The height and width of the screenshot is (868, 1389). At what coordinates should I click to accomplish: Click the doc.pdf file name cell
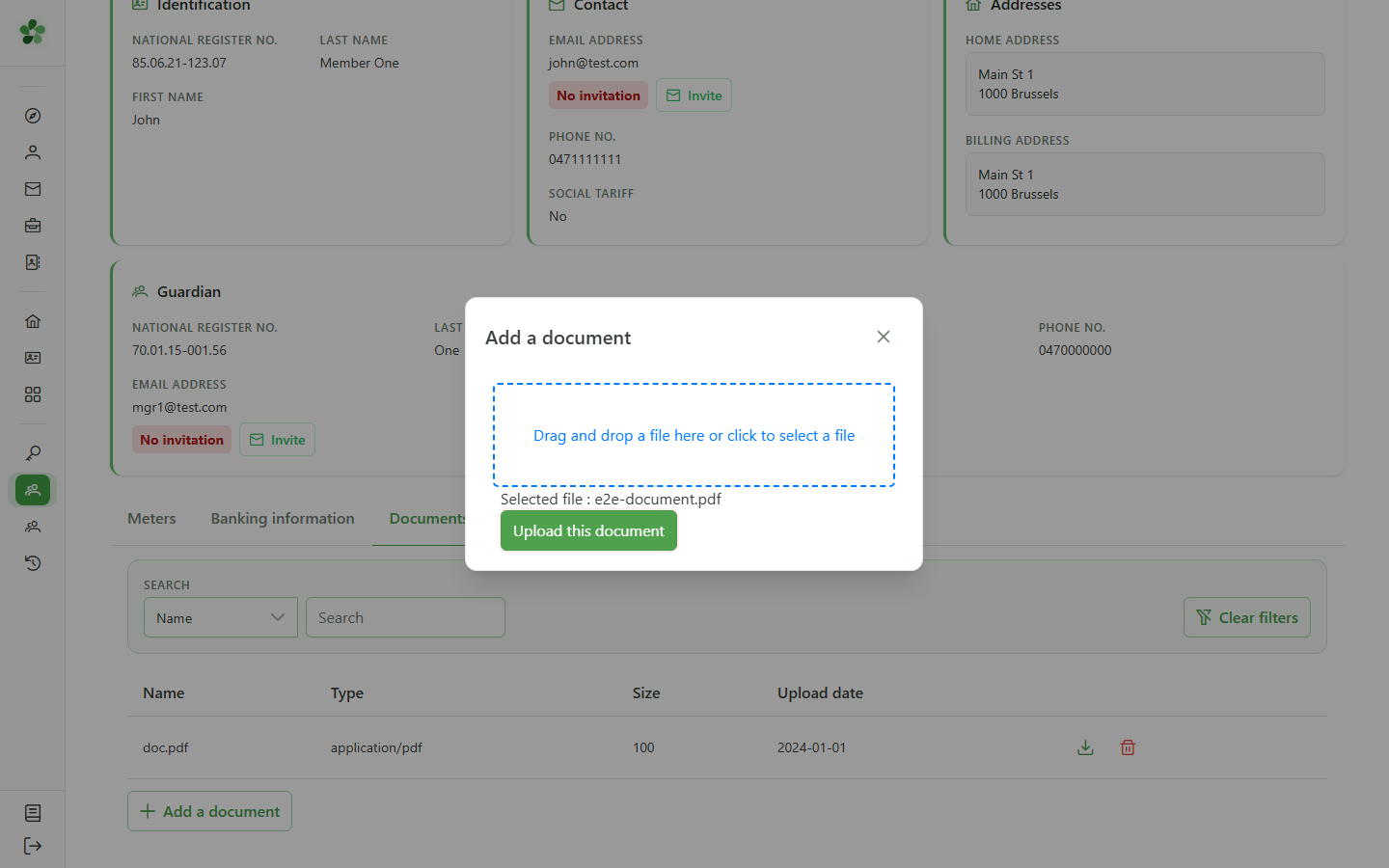pos(166,747)
